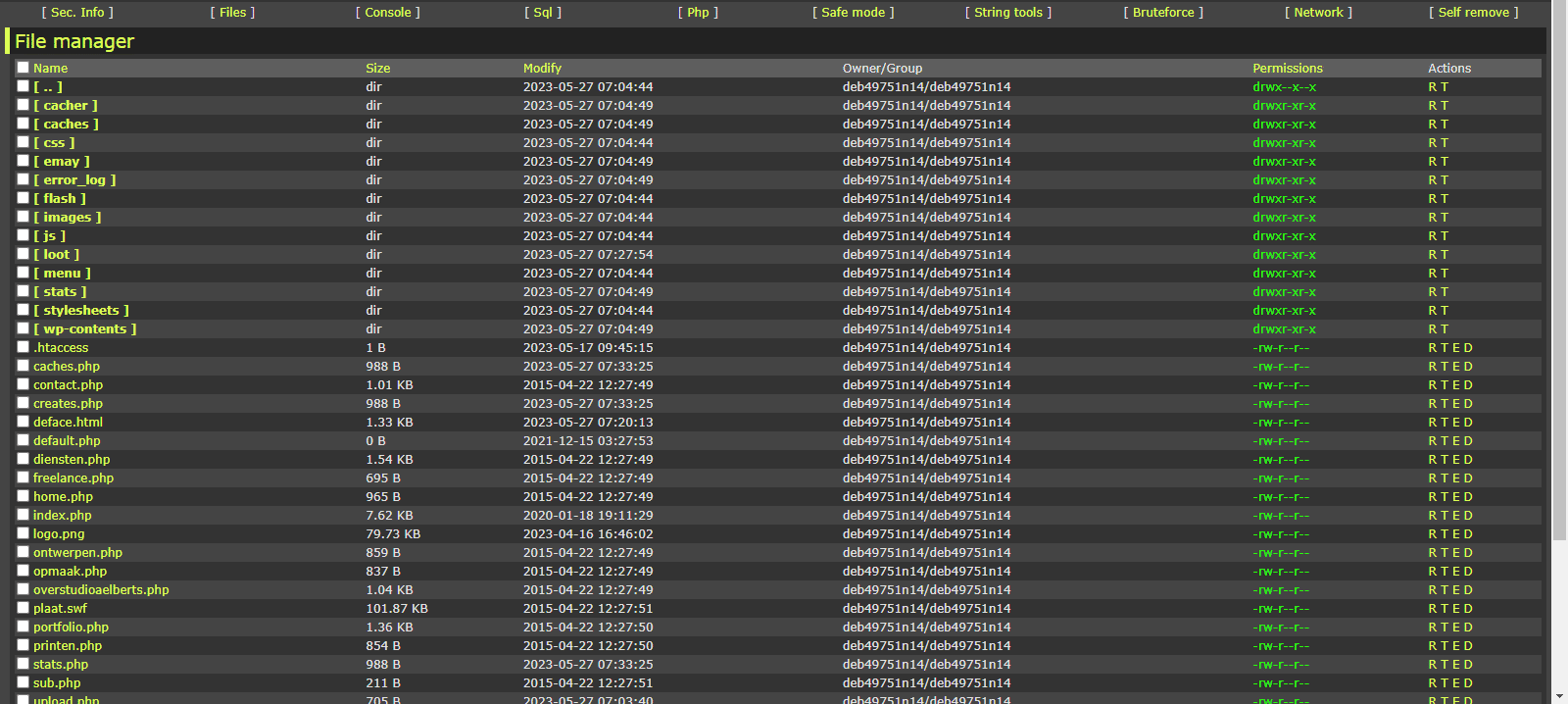Click the E action for .htaccess
The image size is (1568, 704).
point(1456,348)
